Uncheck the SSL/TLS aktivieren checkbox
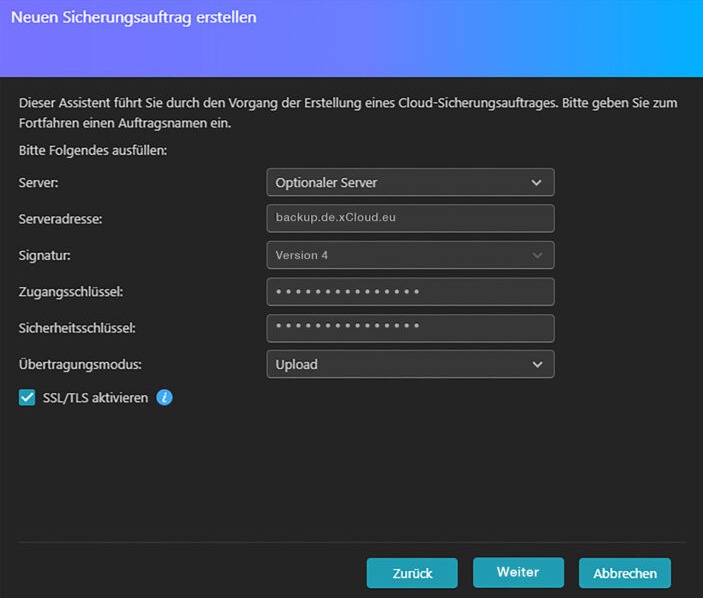Image resolution: width=703 pixels, height=598 pixels. click(27, 398)
